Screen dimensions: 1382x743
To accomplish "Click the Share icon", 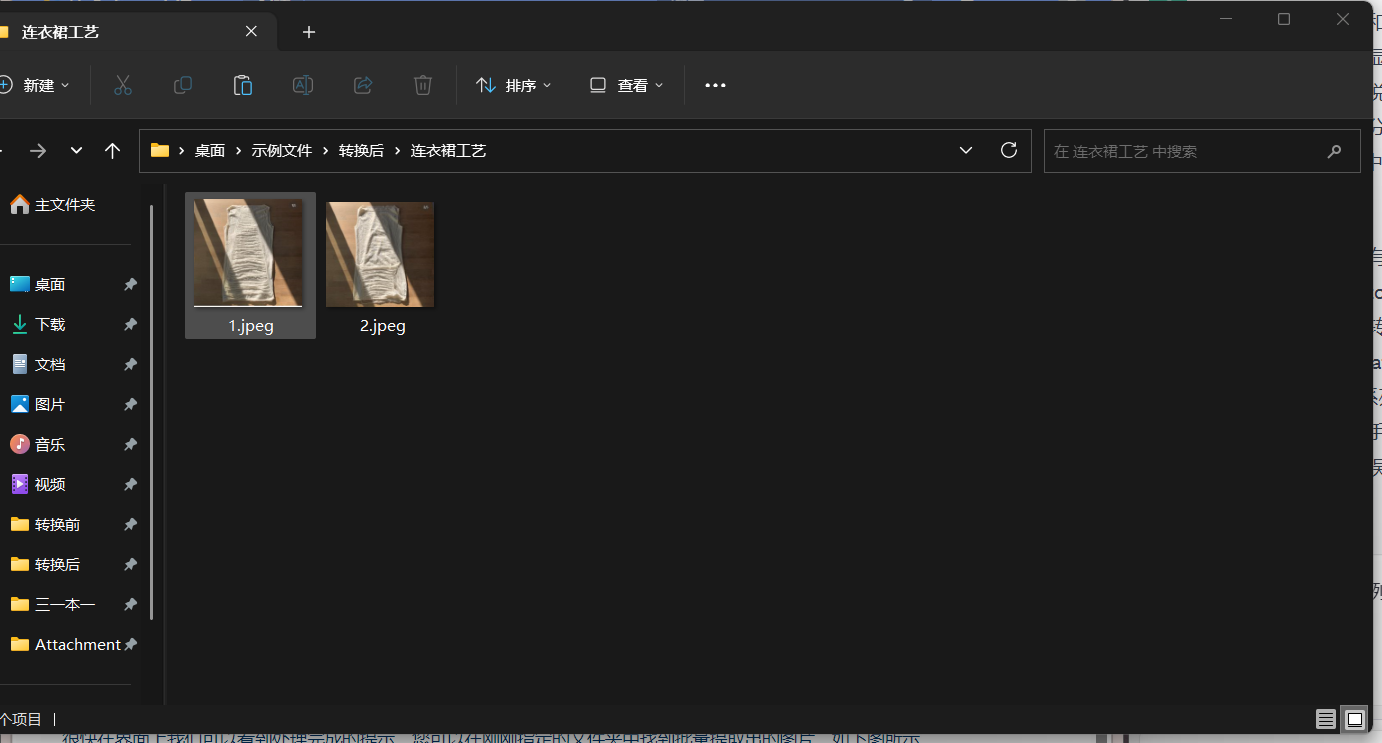I will coord(362,85).
